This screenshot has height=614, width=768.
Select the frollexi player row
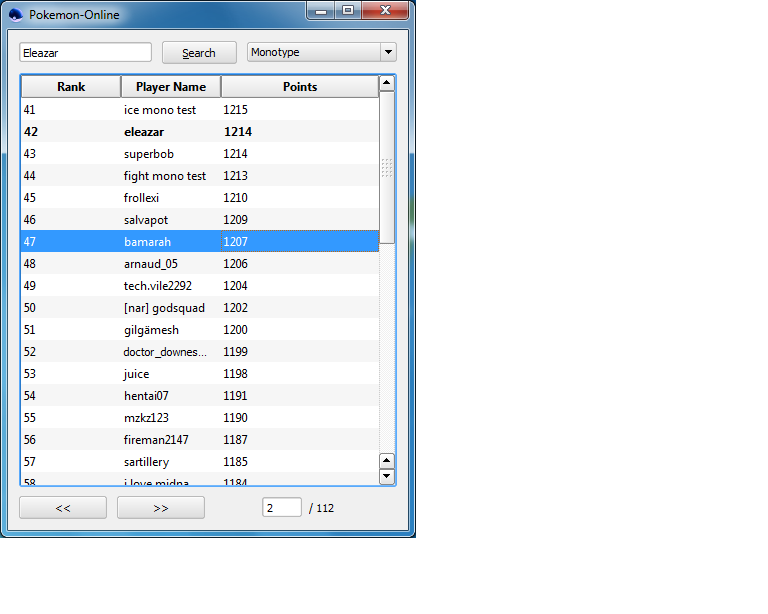coord(200,198)
